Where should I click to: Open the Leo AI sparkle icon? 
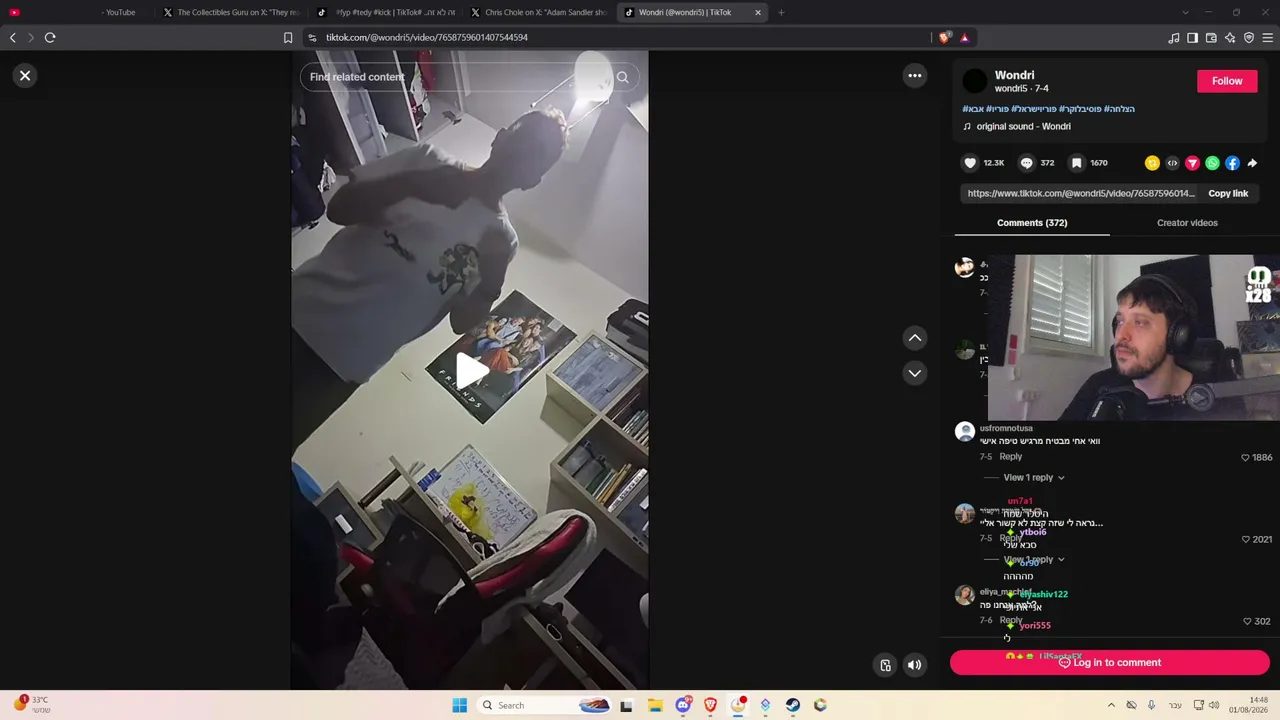1230,38
